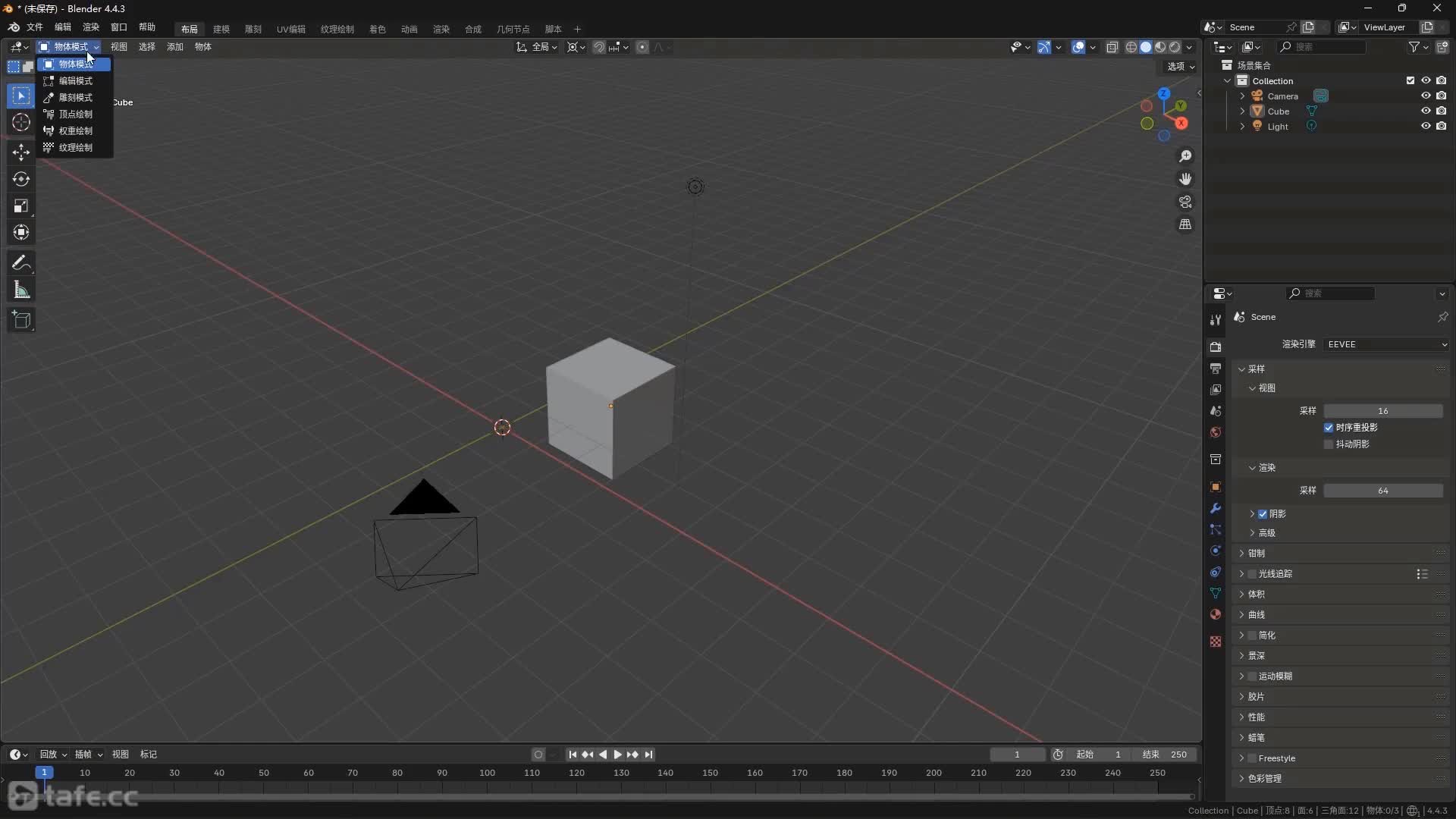
Task: Enable the 抖动阴影 checkbox
Action: pos(1329,444)
